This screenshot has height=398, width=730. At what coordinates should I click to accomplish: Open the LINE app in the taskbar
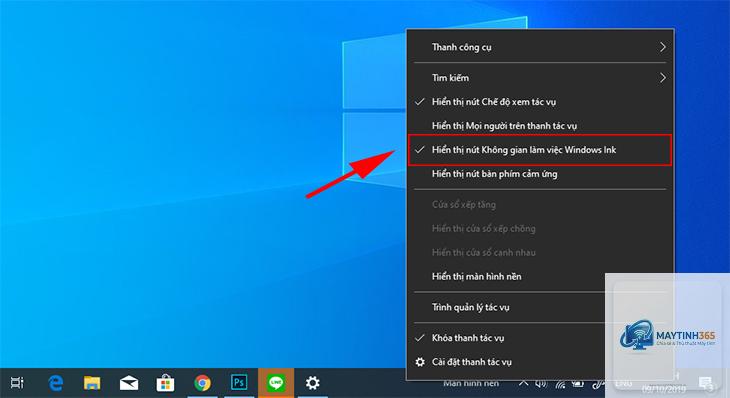276,383
